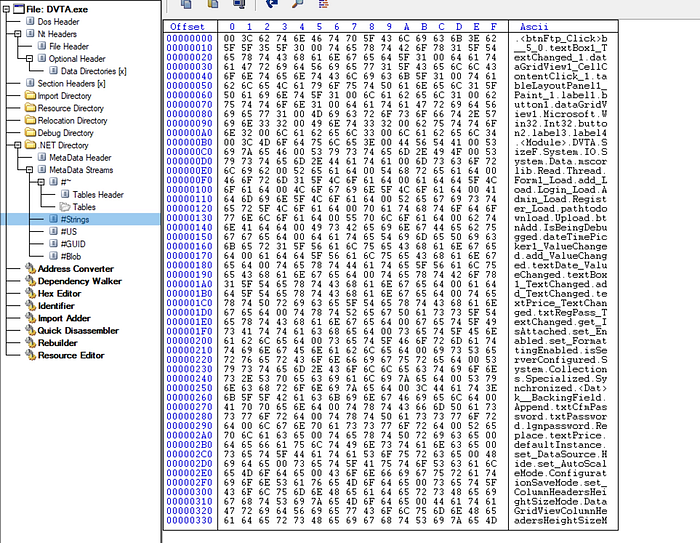
Task: Click the Resource Directory folder icon
Action: pos(30,108)
